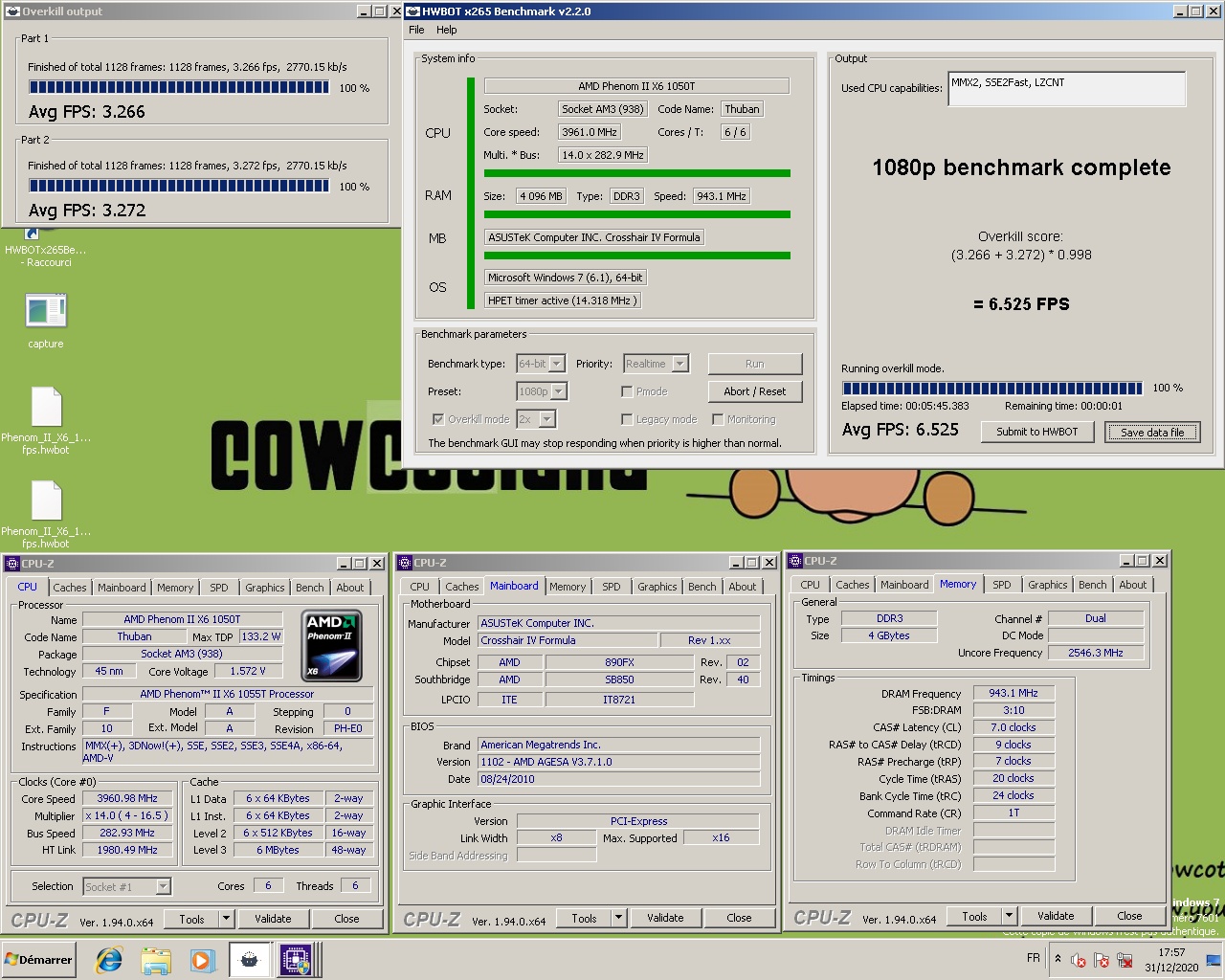Click the Part 1 progress bar
The image size is (1225, 980).
coord(179,88)
